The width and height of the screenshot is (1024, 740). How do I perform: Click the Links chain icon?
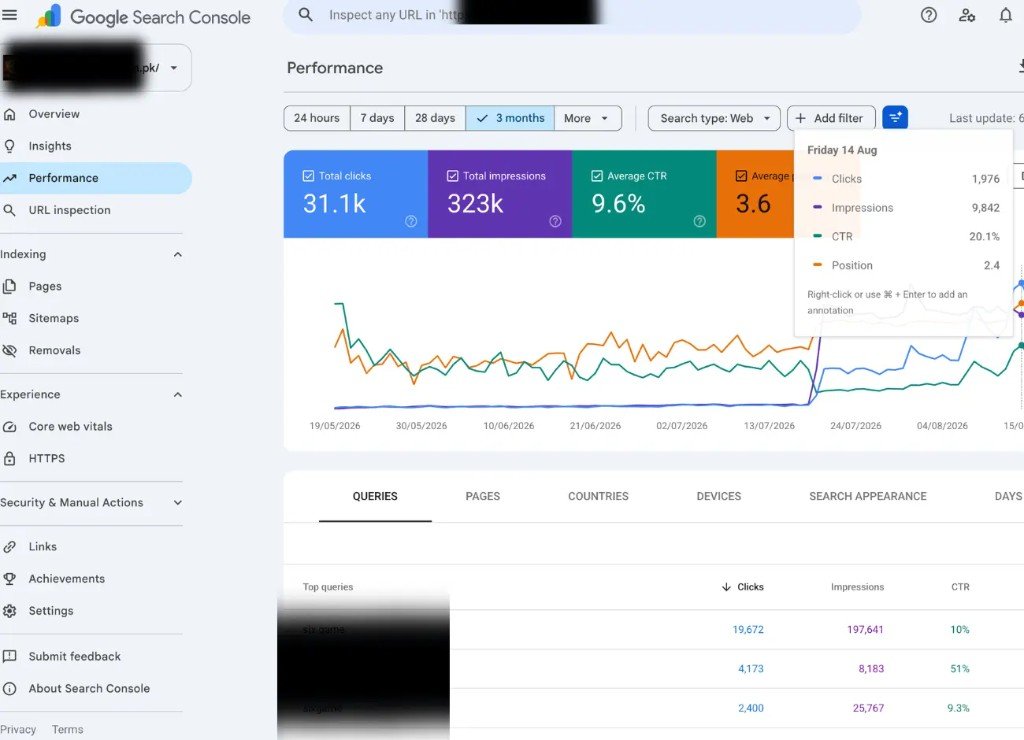tap(10, 547)
